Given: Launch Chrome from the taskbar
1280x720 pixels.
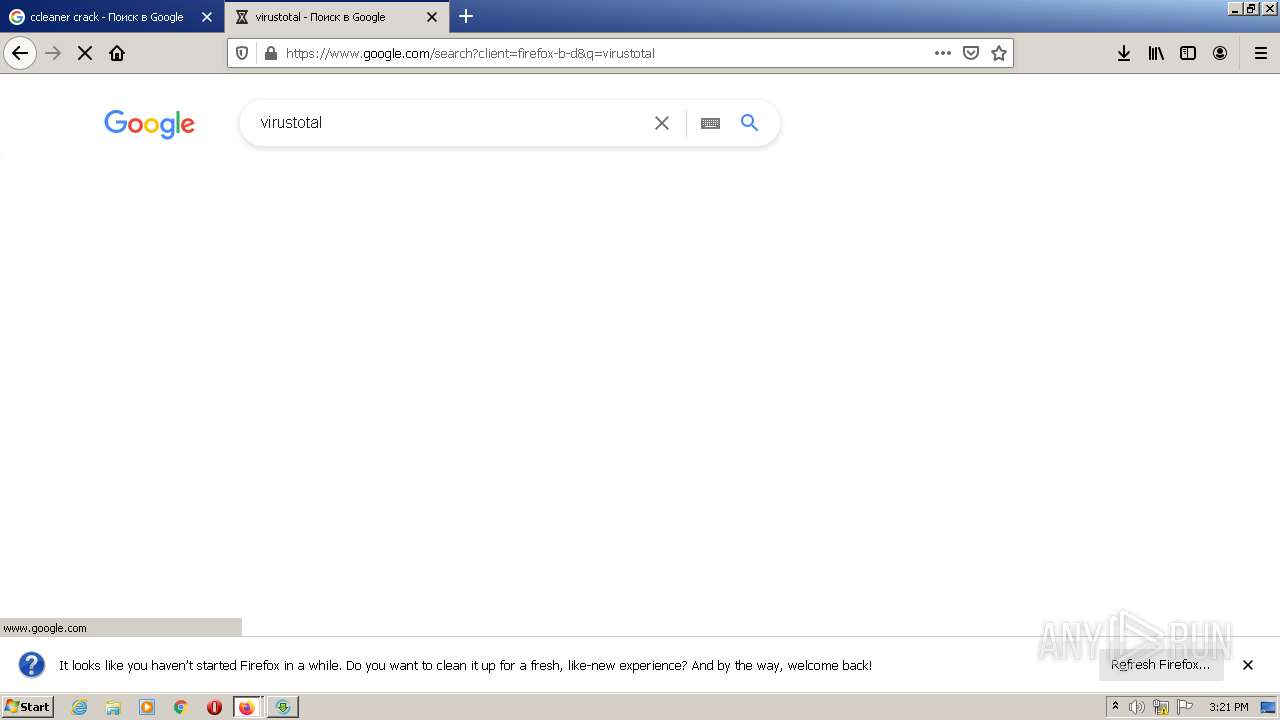Looking at the screenshot, I should coord(181,707).
